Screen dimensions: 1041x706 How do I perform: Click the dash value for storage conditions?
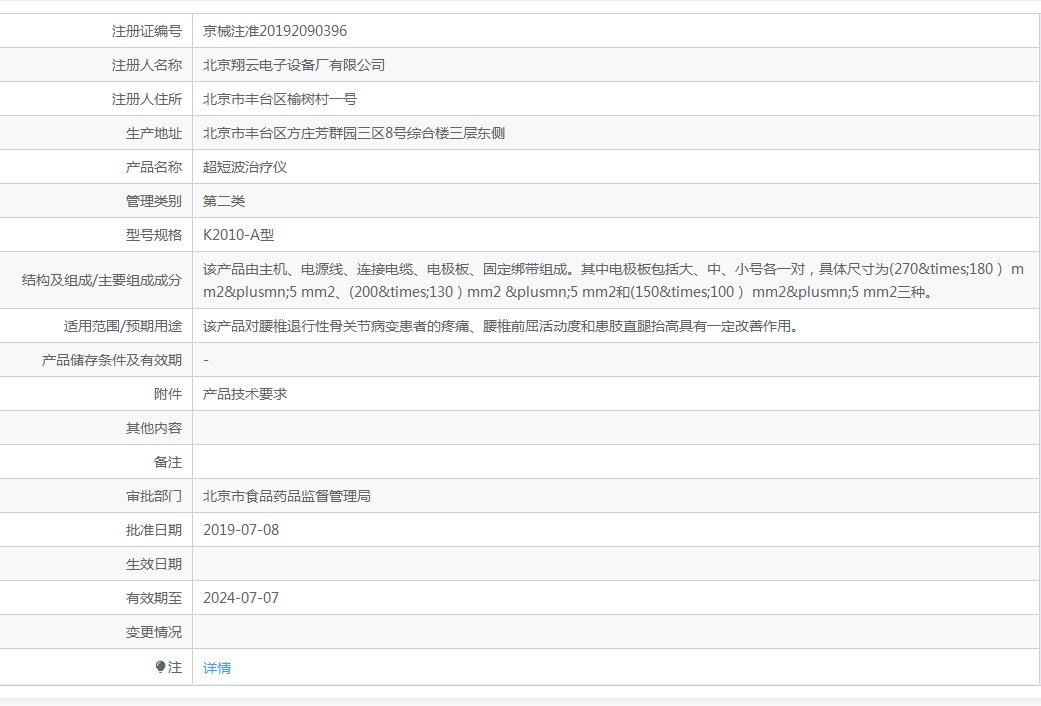point(206,361)
